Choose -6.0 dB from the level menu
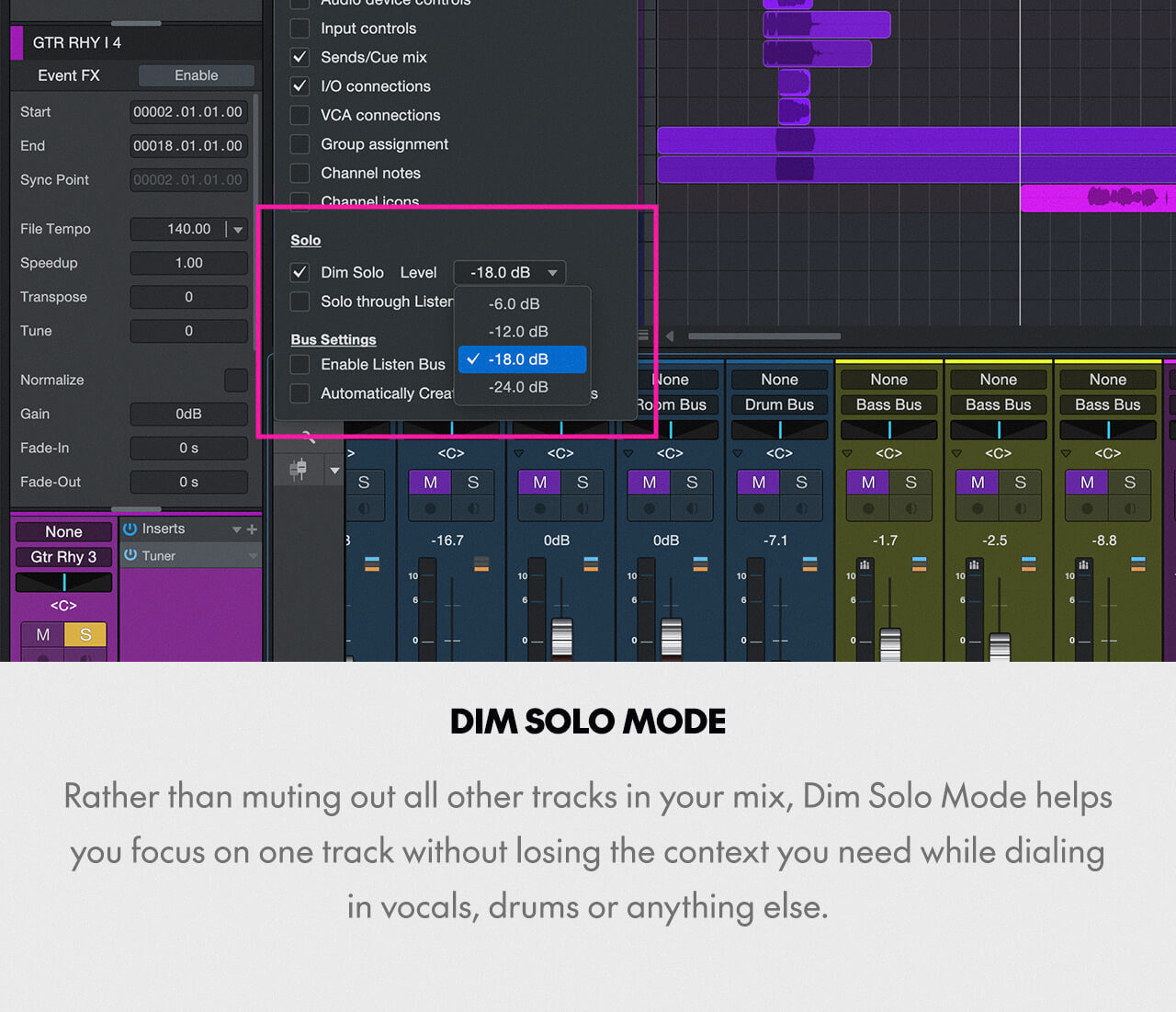 click(x=523, y=303)
